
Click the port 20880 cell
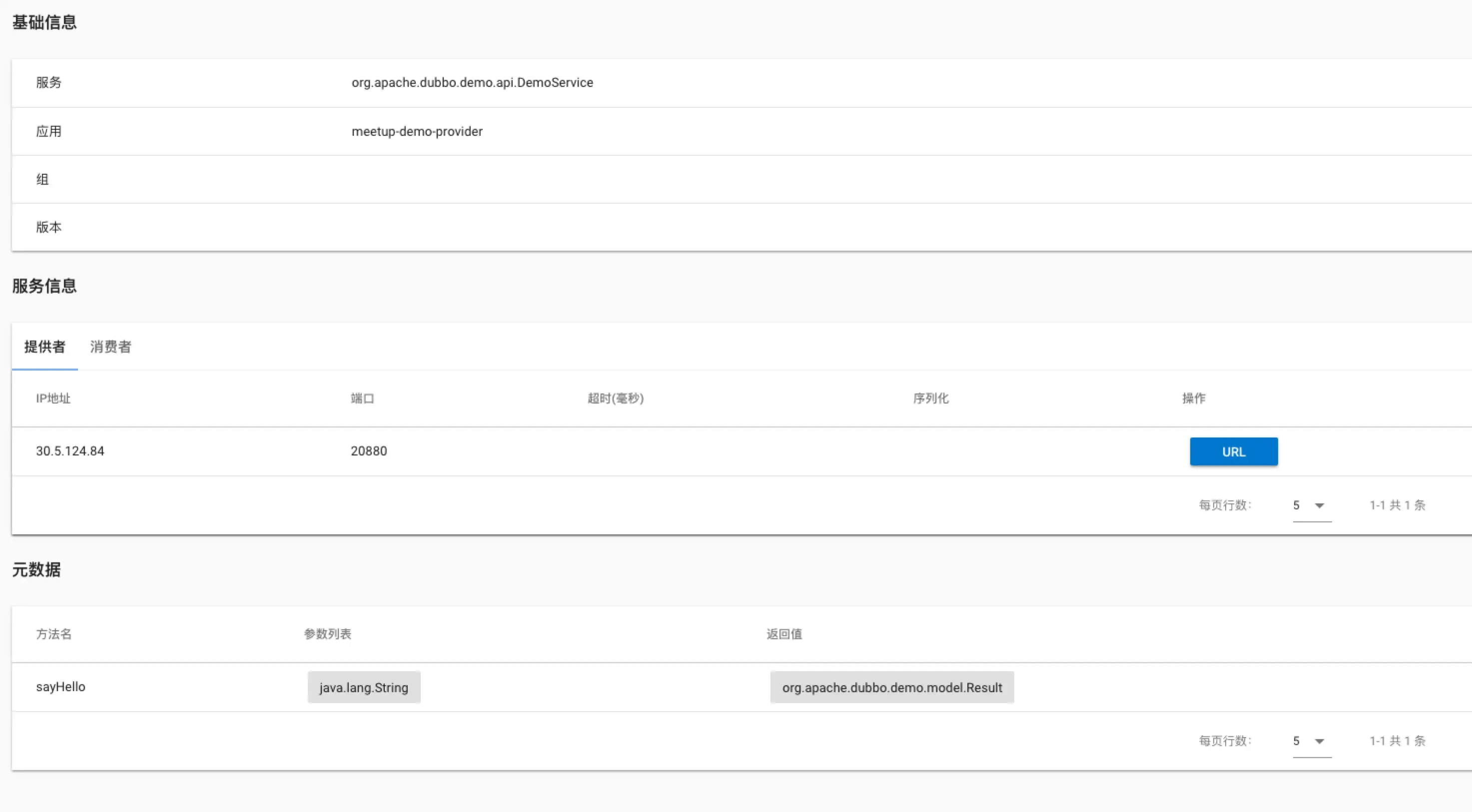pyautogui.click(x=369, y=451)
